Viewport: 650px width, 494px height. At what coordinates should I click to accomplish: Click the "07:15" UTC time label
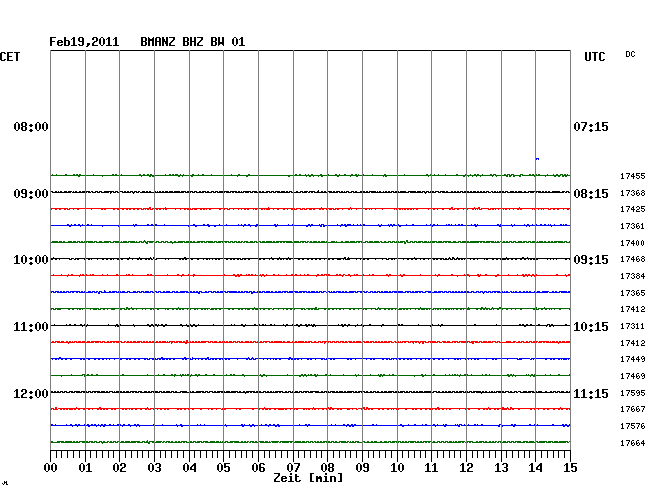[x=591, y=127]
